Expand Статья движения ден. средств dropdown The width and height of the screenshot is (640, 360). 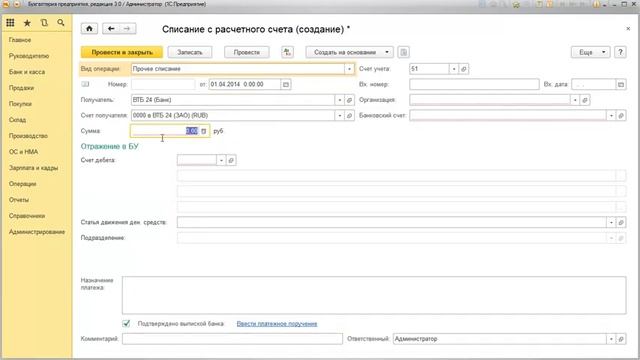click(x=611, y=222)
